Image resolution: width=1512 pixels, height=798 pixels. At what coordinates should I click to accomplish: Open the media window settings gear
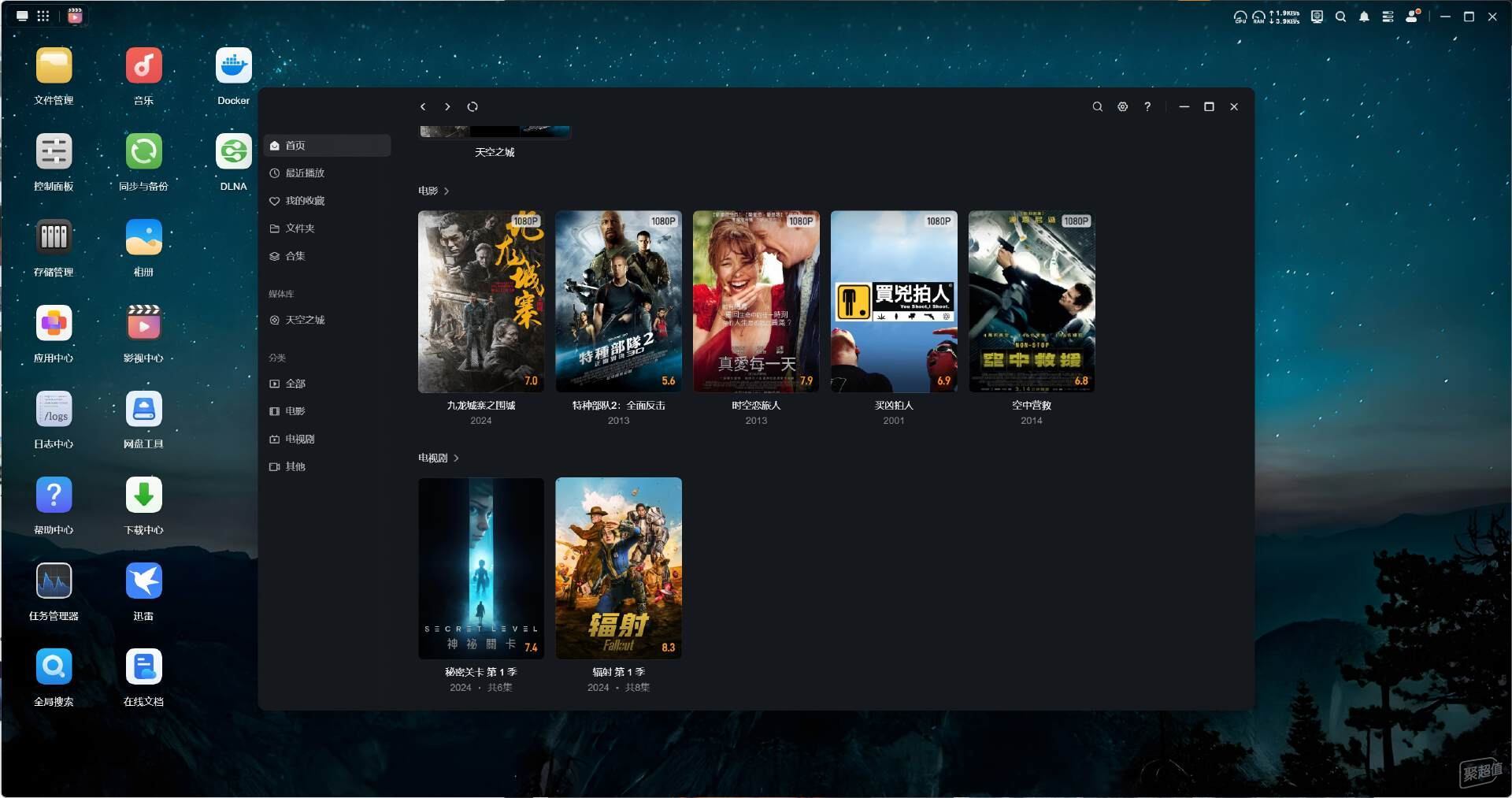1122,107
